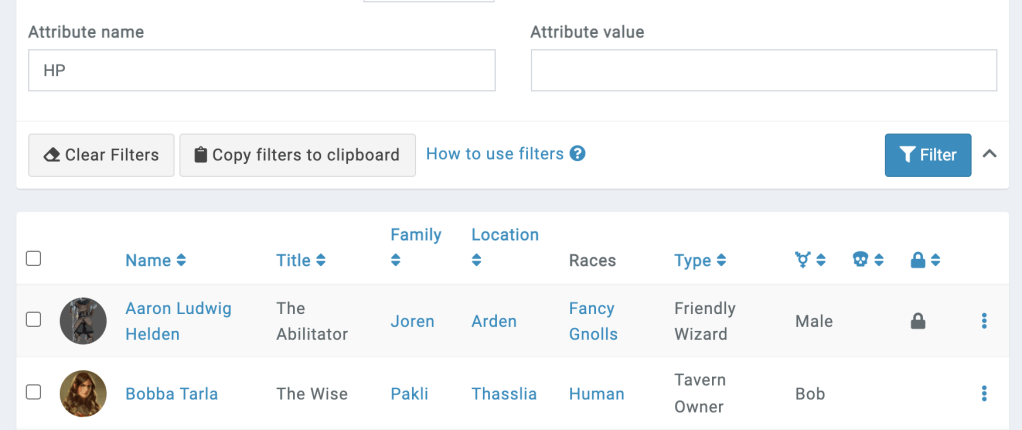The height and width of the screenshot is (430, 1022).
Task: Open the Pakli family link
Action: [x=409, y=394]
